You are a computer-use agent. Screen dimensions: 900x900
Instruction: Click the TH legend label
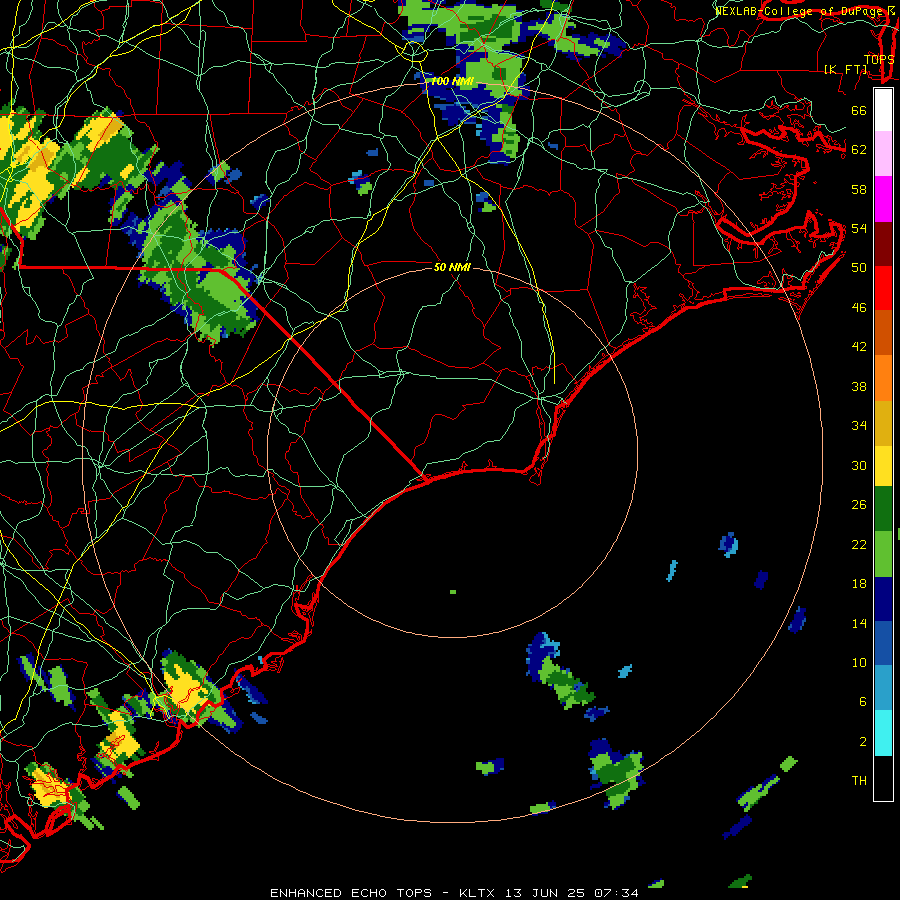coord(859,781)
